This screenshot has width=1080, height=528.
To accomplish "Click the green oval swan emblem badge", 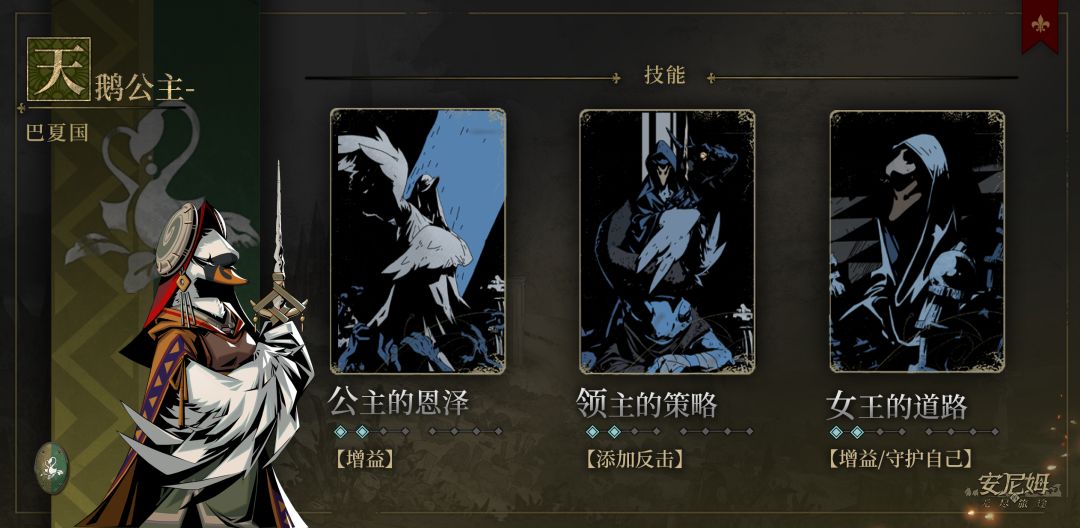I will 51,468.
